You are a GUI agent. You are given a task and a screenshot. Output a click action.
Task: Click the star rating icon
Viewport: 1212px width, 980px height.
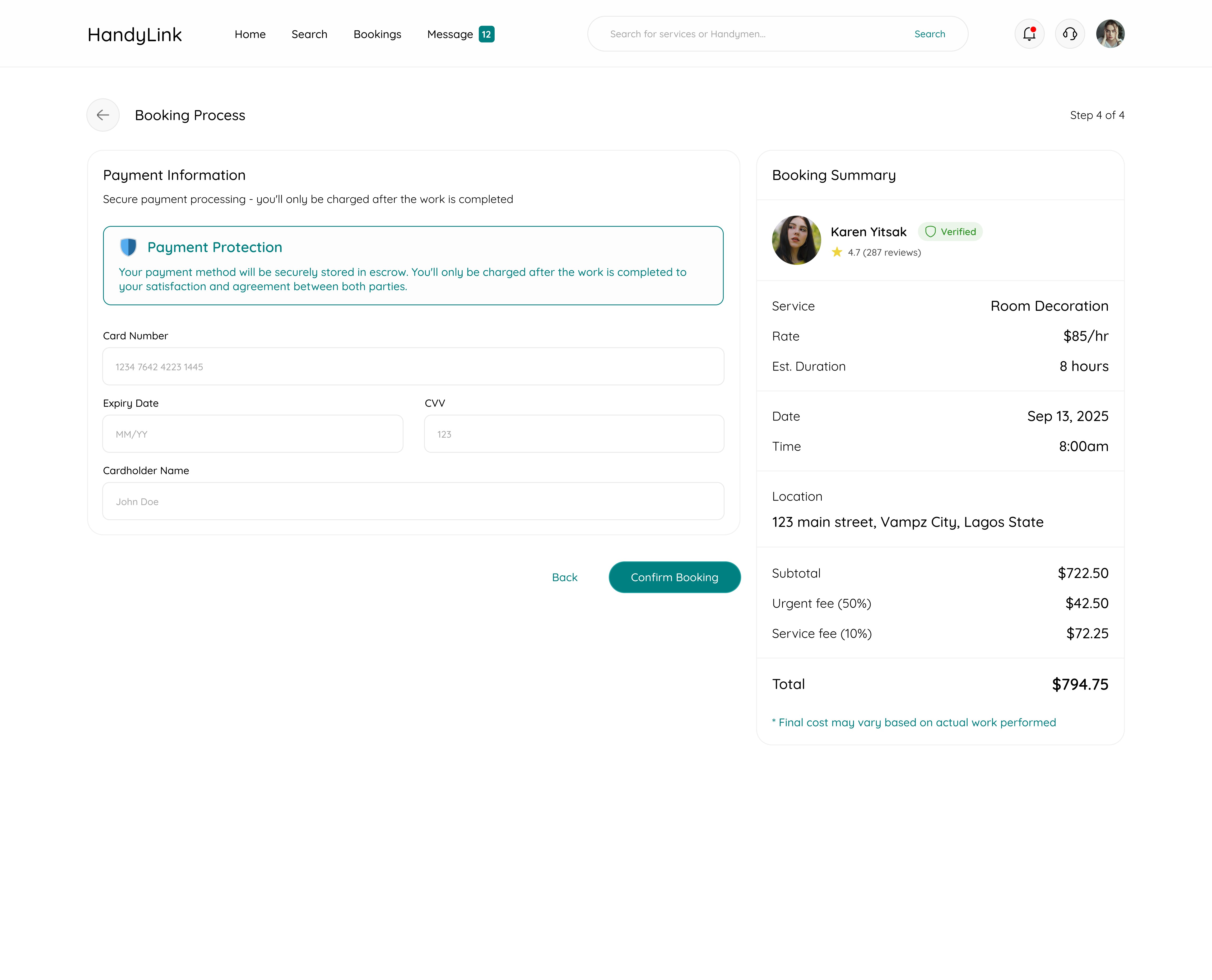(x=836, y=252)
